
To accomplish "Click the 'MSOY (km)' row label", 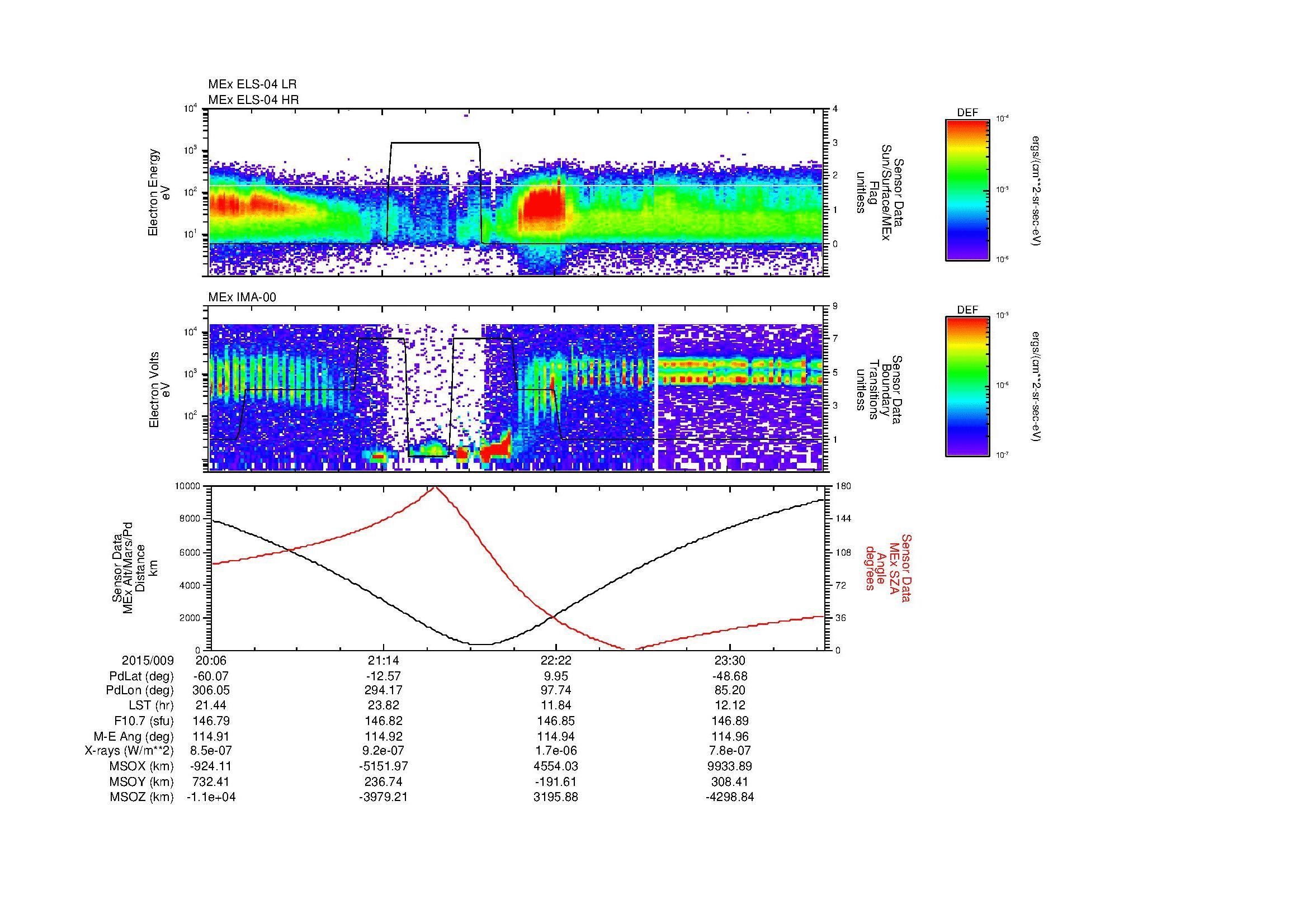I will [x=141, y=782].
